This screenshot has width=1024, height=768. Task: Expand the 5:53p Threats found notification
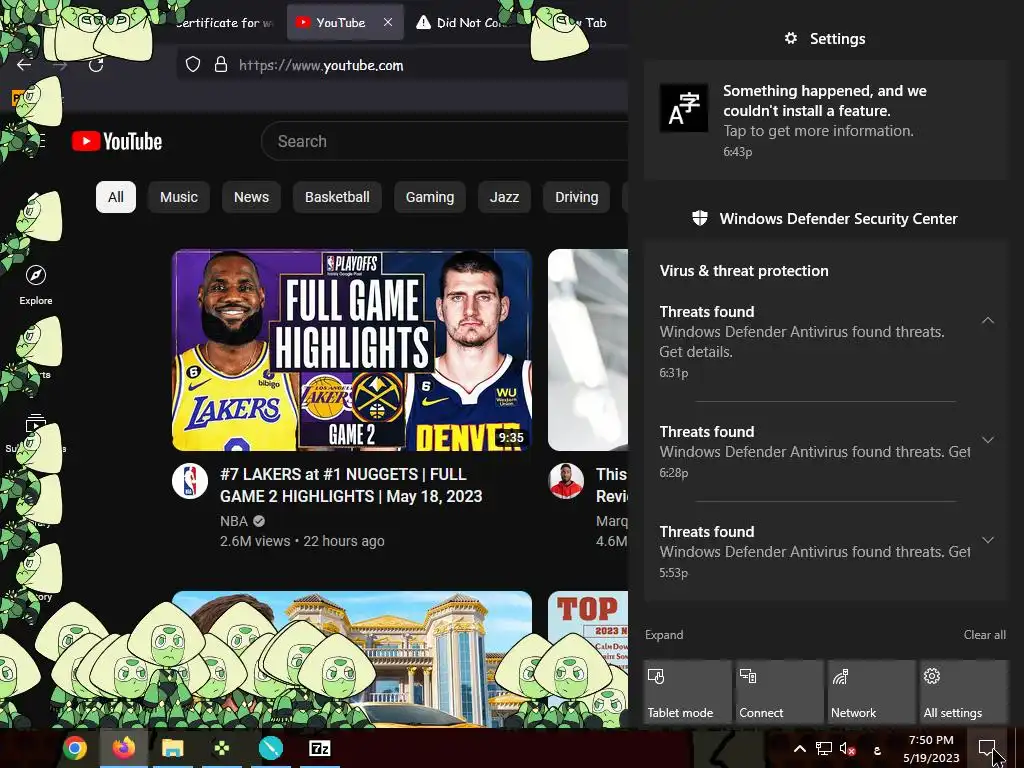tap(988, 540)
